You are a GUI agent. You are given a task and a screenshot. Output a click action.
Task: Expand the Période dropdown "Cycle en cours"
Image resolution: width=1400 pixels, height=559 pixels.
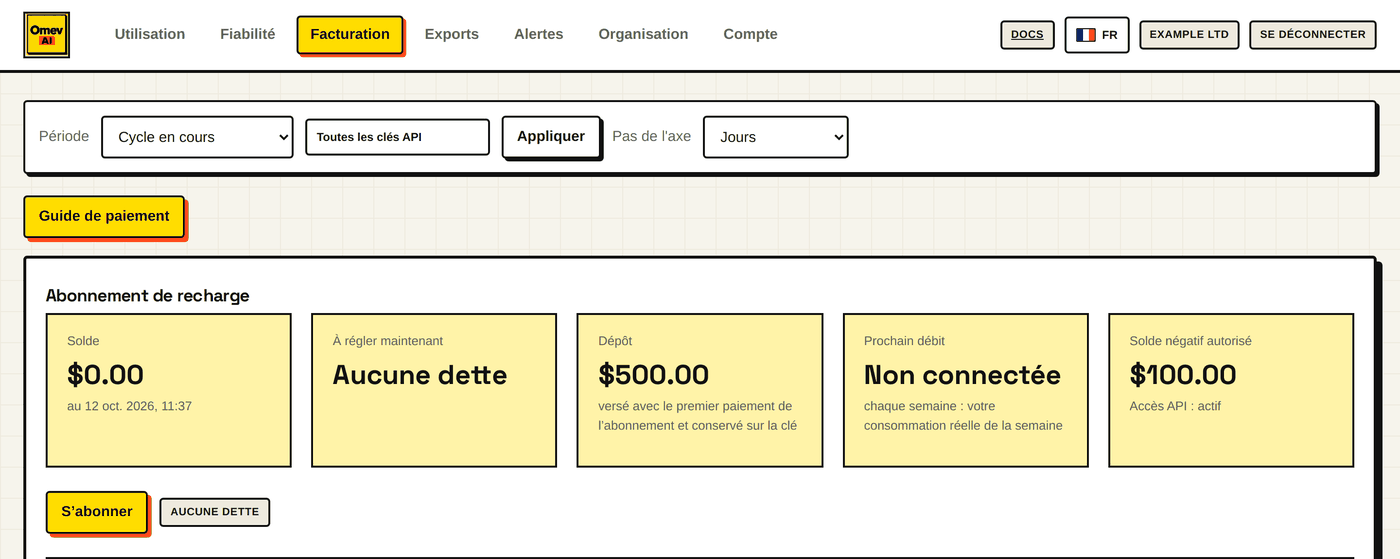pos(197,137)
